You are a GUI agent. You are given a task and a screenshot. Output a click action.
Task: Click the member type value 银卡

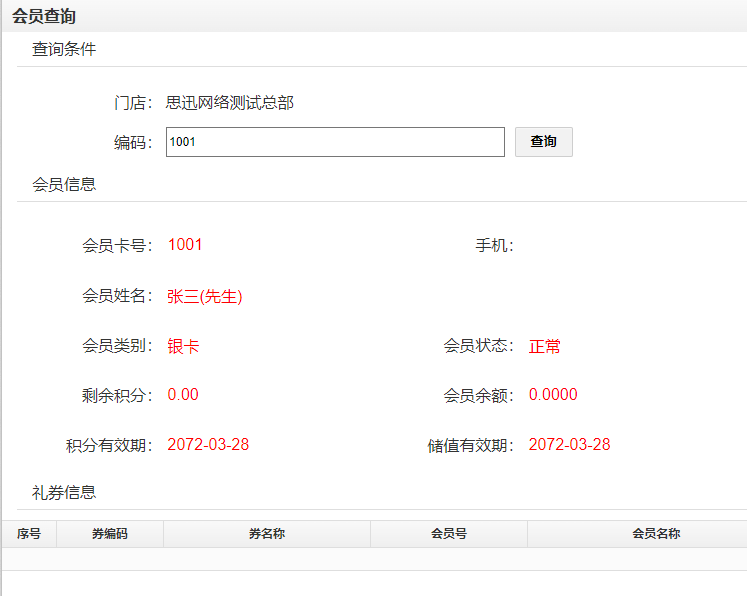tap(183, 346)
